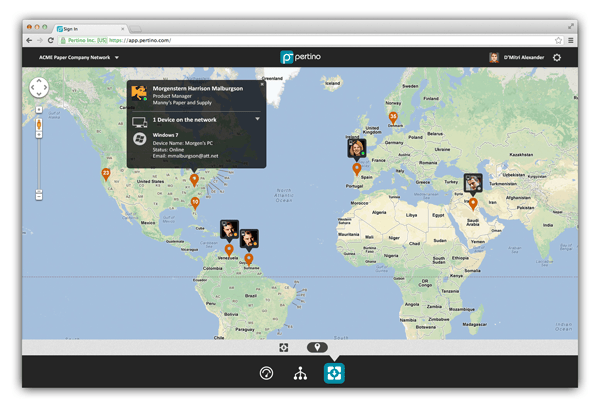Click the Pertino logo
This screenshot has height=409, width=600.
pyautogui.click(x=300, y=57)
